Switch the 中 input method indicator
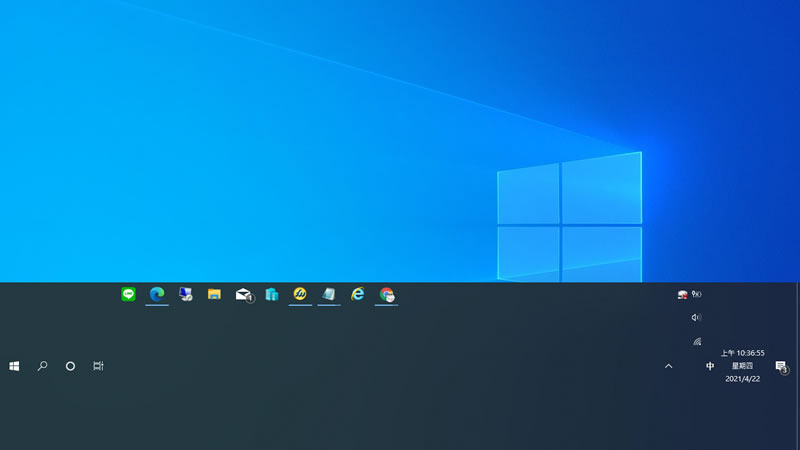 tap(710, 366)
